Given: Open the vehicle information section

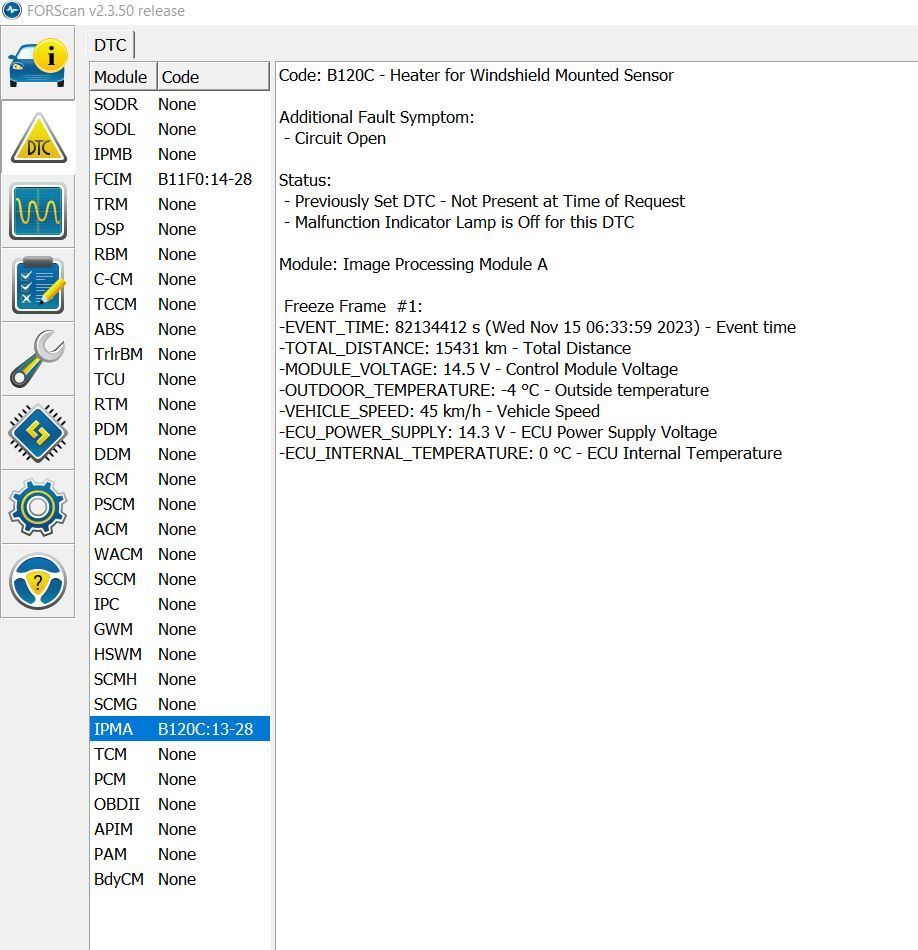Looking at the screenshot, I should tap(38, 63).
